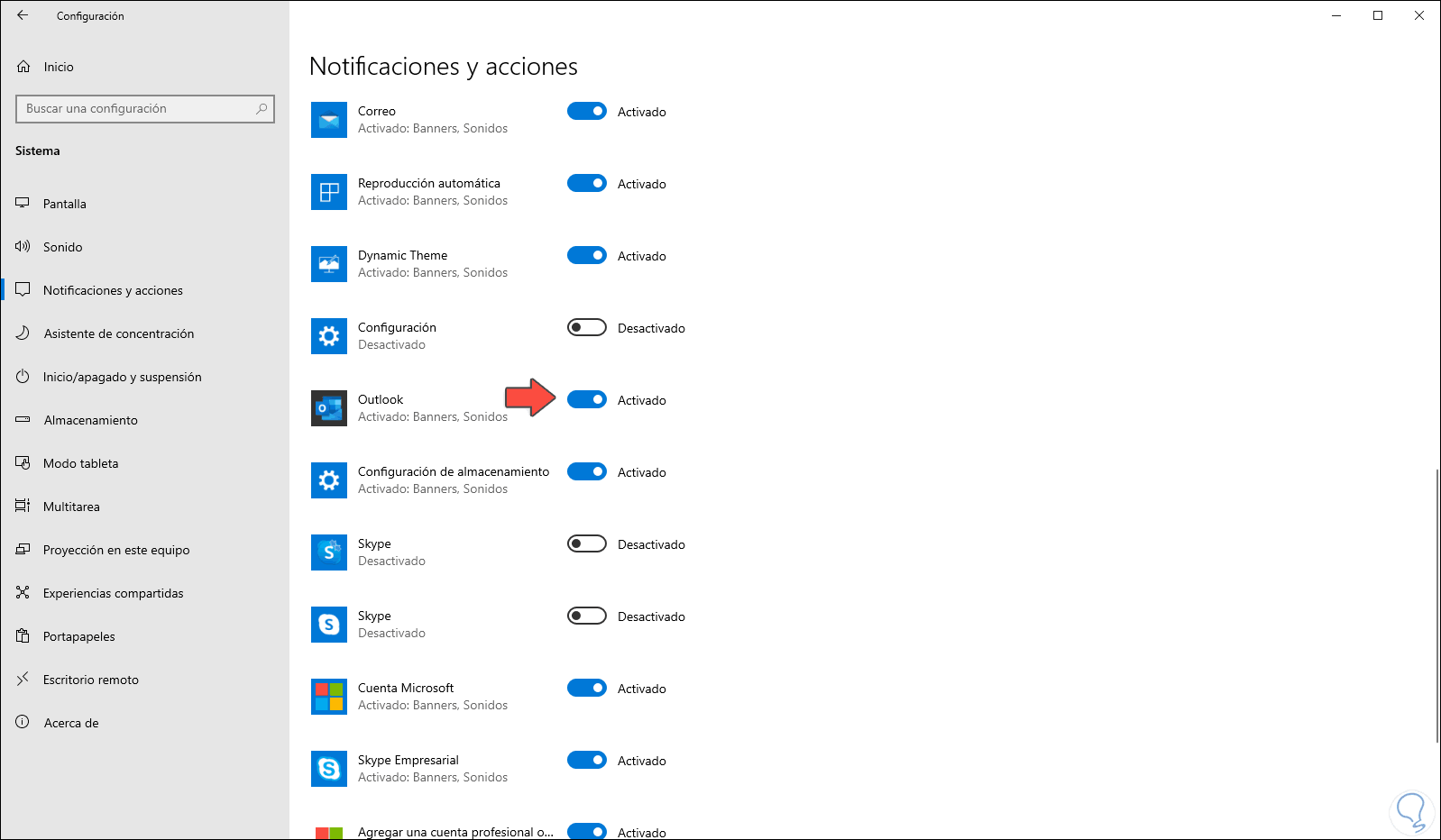Screen dimensions: 1441x840
Task: Click the vertical scrollbar thumb
Action: [x=1436, y=606]
